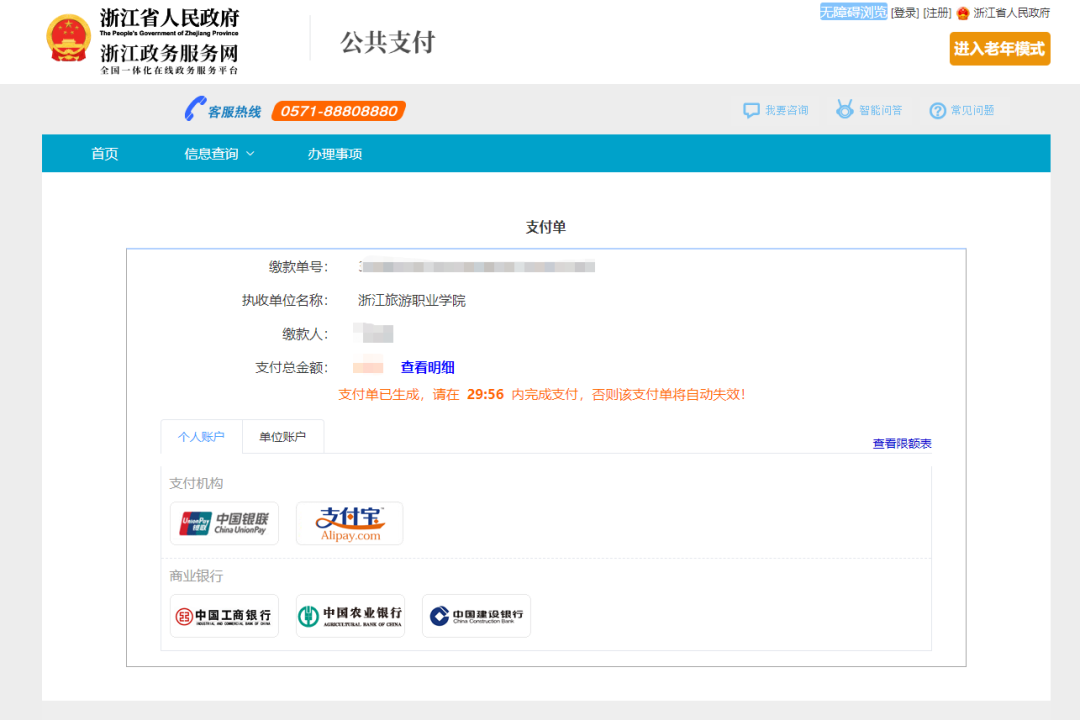Expand the 信息查询 dropdown menu
Viewport: 1080px width, 720px height.
(x=219, y=154)
